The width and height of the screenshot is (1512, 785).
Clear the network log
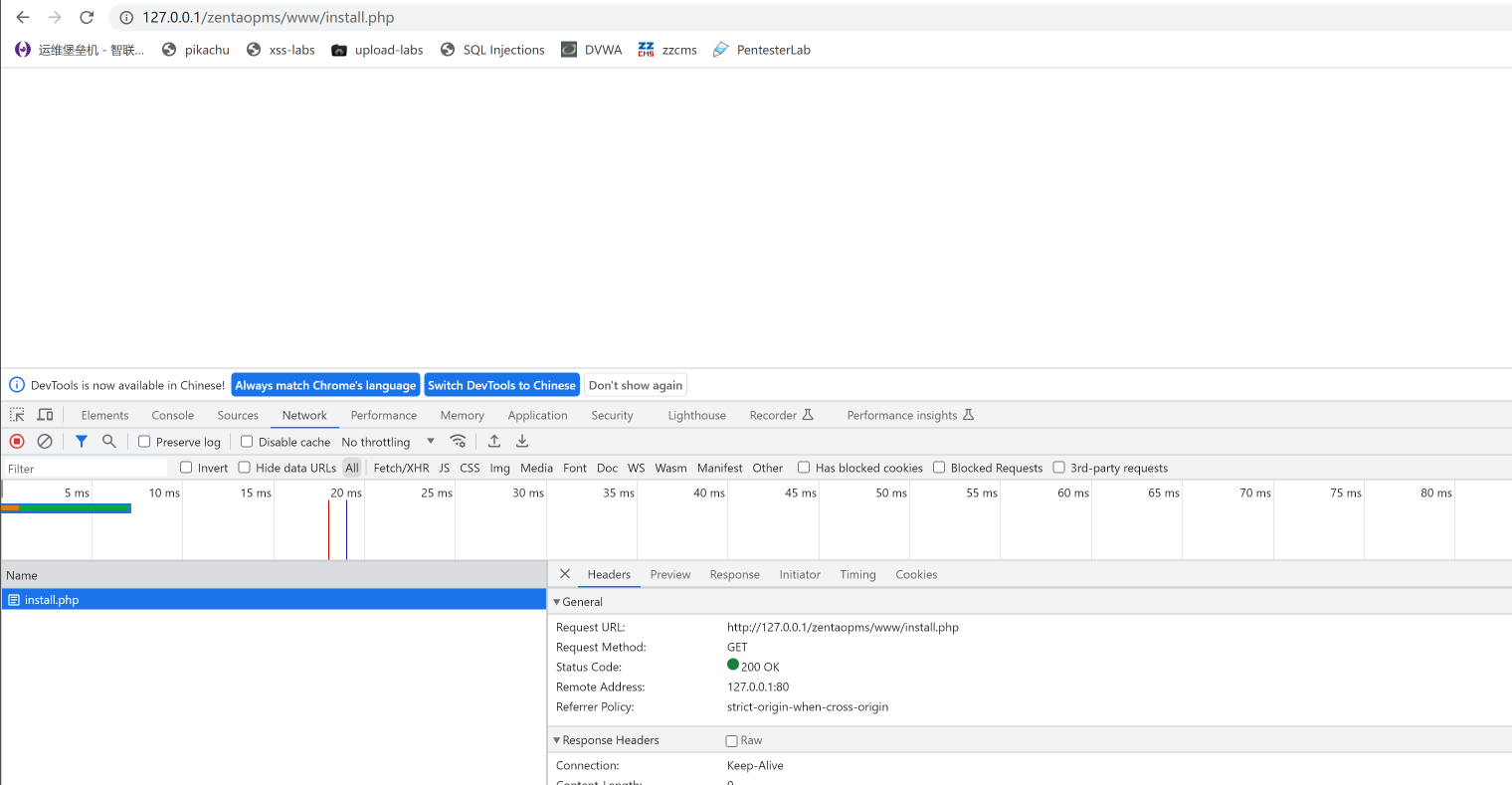click(x=45, y=442)
